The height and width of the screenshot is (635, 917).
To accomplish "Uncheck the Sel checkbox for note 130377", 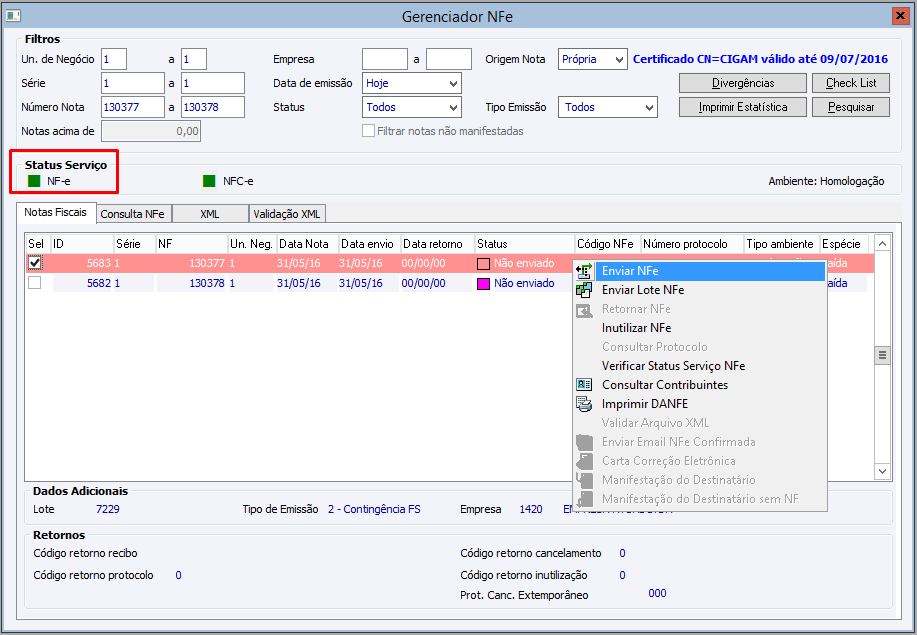I will pos(35,263).
